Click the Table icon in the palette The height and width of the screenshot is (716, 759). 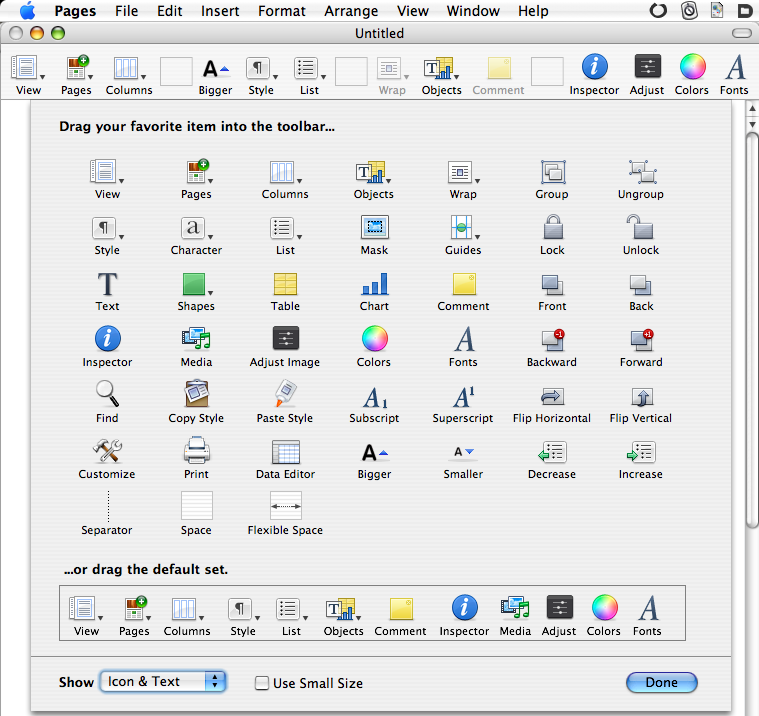click(285, 284)
